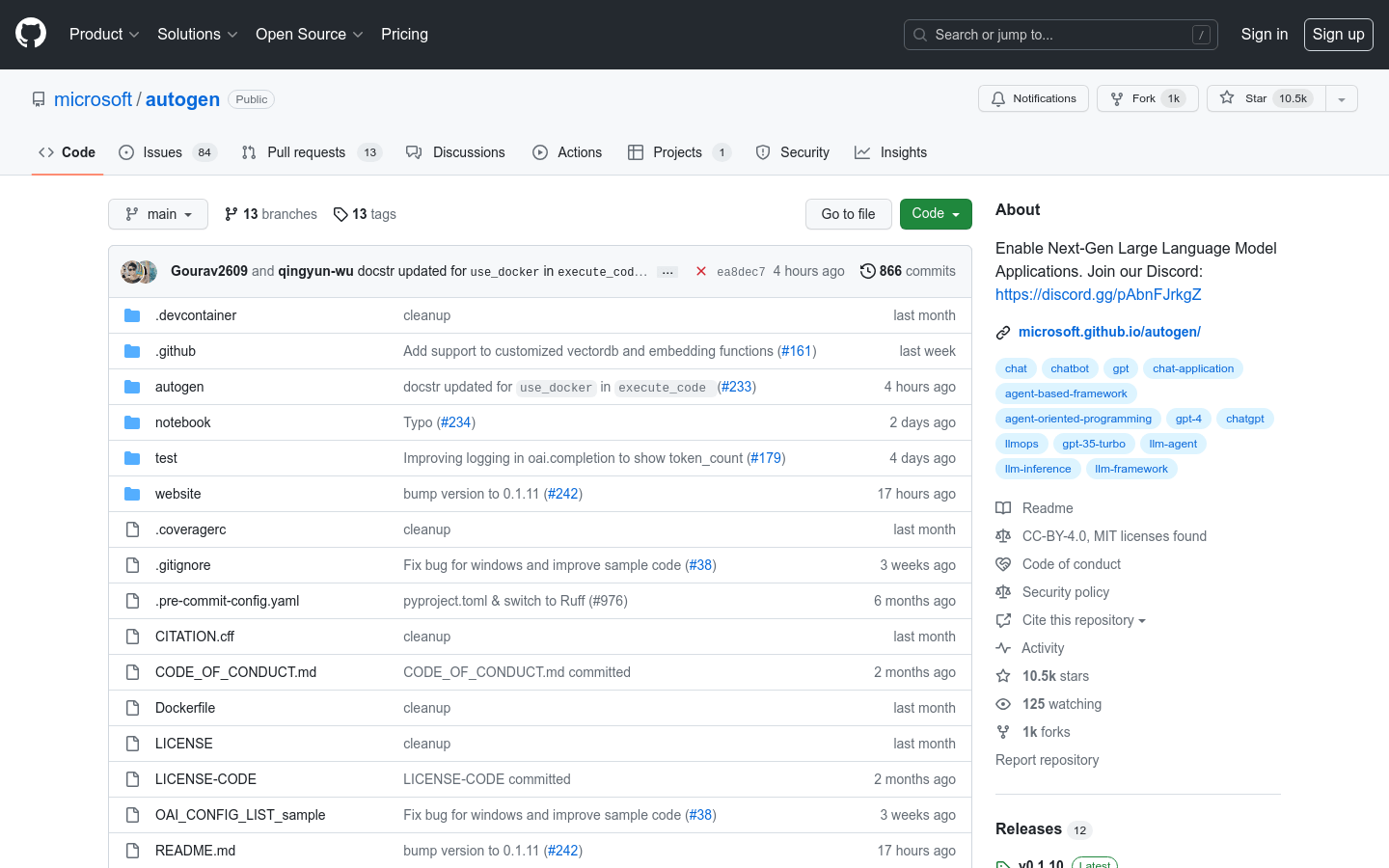Expand the Solutions menu
Viewport: 1389px width, 868px height.
[x=198, y=34]
